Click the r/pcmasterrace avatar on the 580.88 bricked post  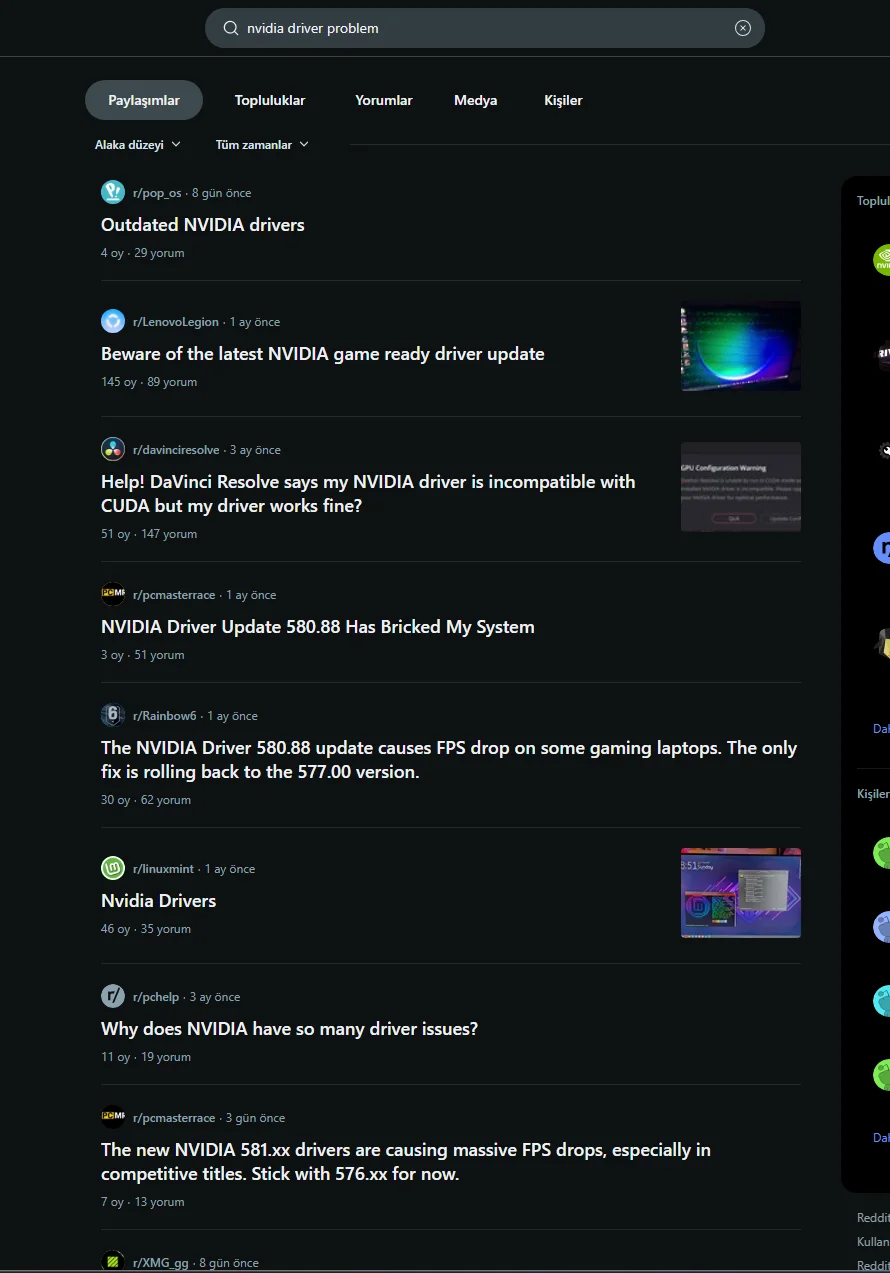tap(113, 594)
